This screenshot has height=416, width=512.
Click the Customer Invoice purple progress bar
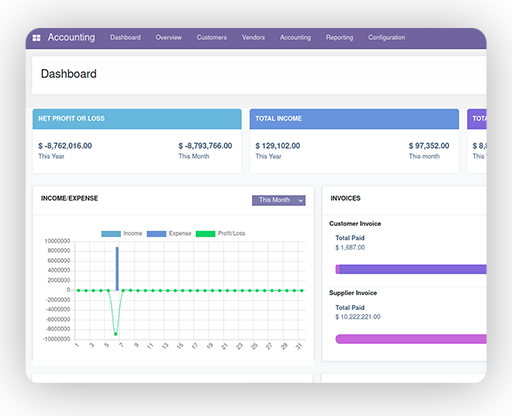tap(411, 269)
